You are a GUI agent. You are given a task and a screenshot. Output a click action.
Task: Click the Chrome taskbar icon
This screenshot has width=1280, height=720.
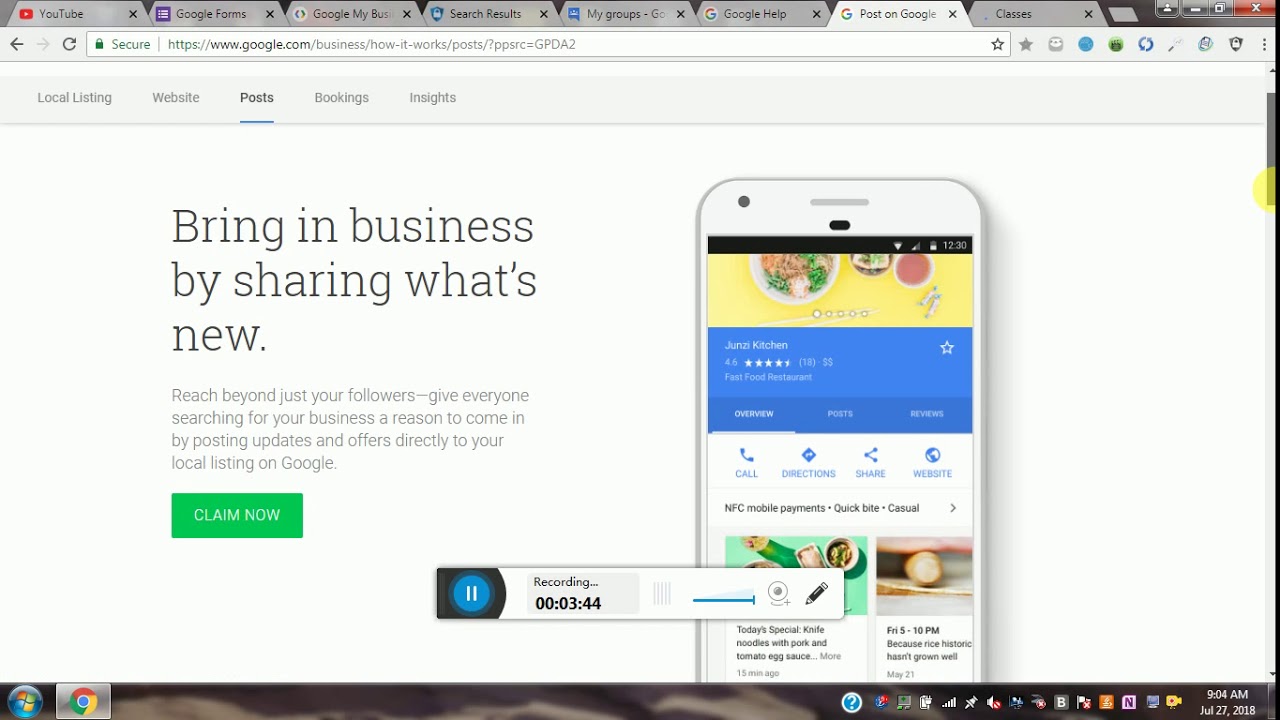pyautogui.click(x=83, y=702)
